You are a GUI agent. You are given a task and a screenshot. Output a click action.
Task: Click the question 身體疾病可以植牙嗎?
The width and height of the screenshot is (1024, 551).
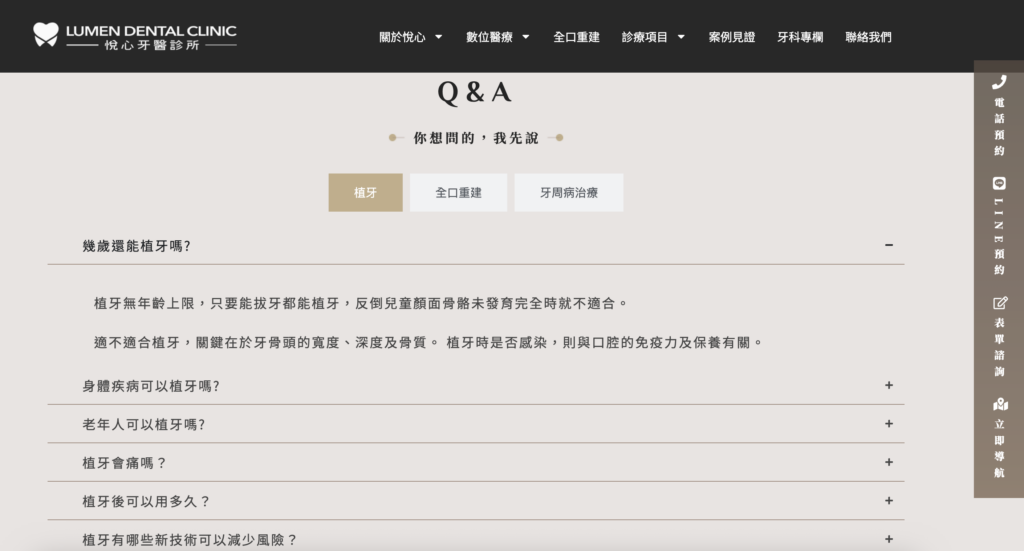[x=151, y=386]
